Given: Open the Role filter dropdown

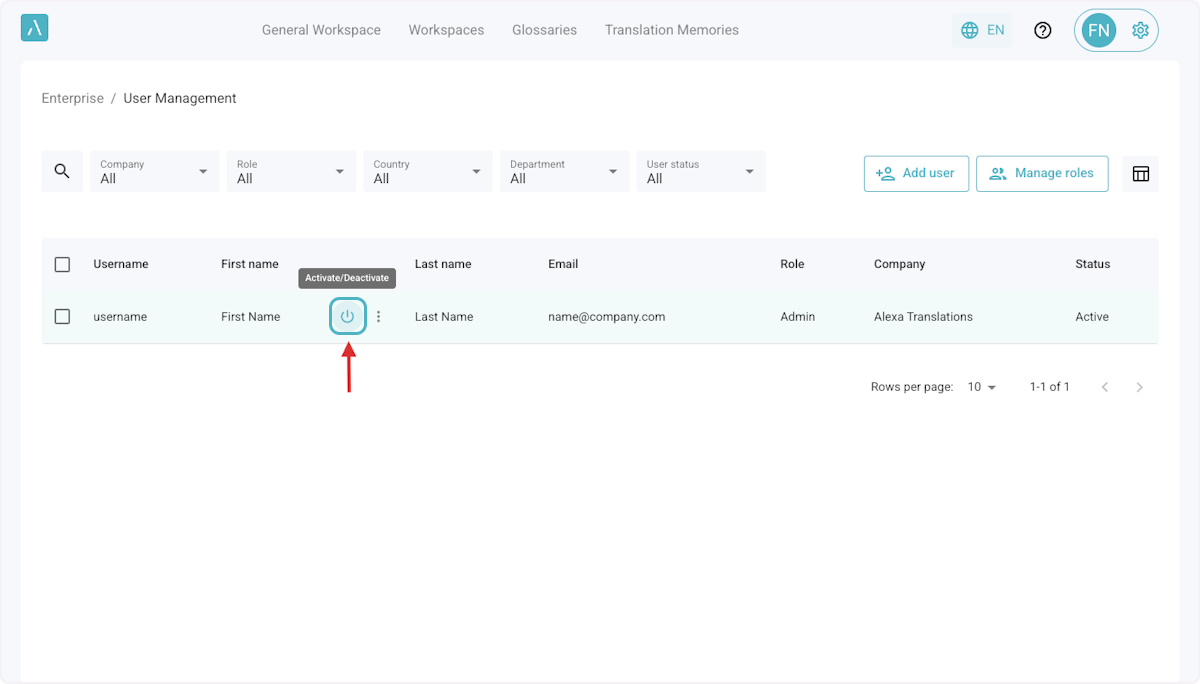Looking at the screenshot, I should 291,172.
